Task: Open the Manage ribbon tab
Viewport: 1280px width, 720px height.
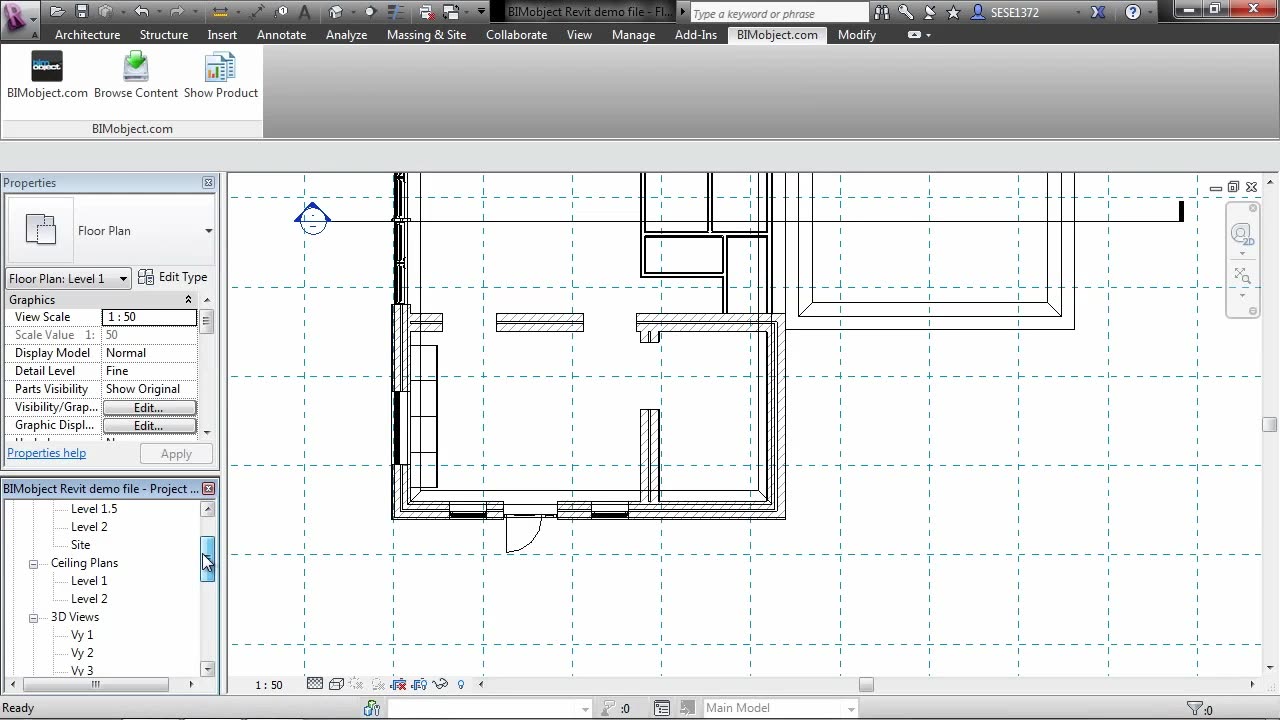Action: [634, 34]
